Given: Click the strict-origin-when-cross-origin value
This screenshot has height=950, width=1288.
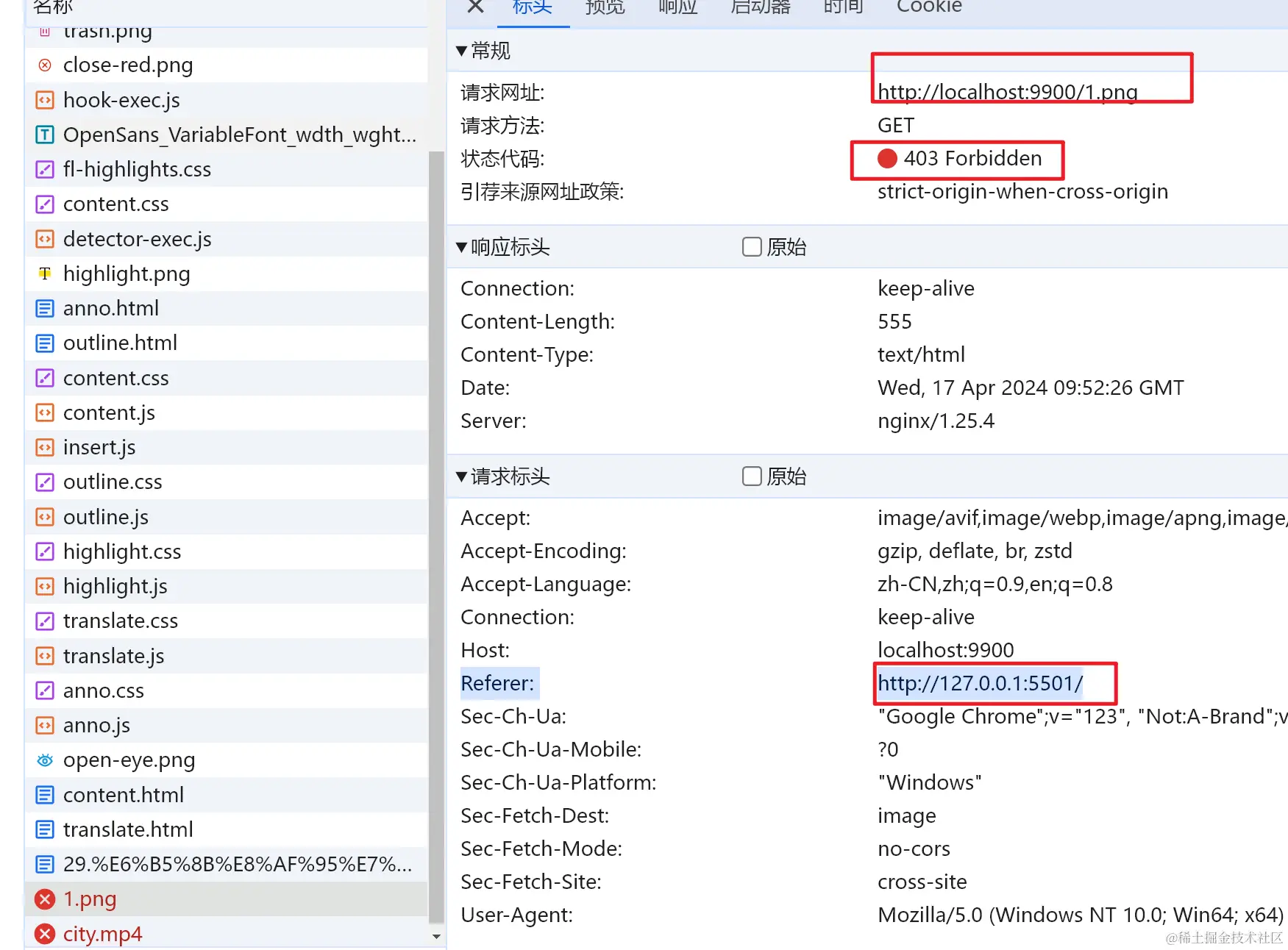Looking at the screenshot, I should click(1022, 191).
